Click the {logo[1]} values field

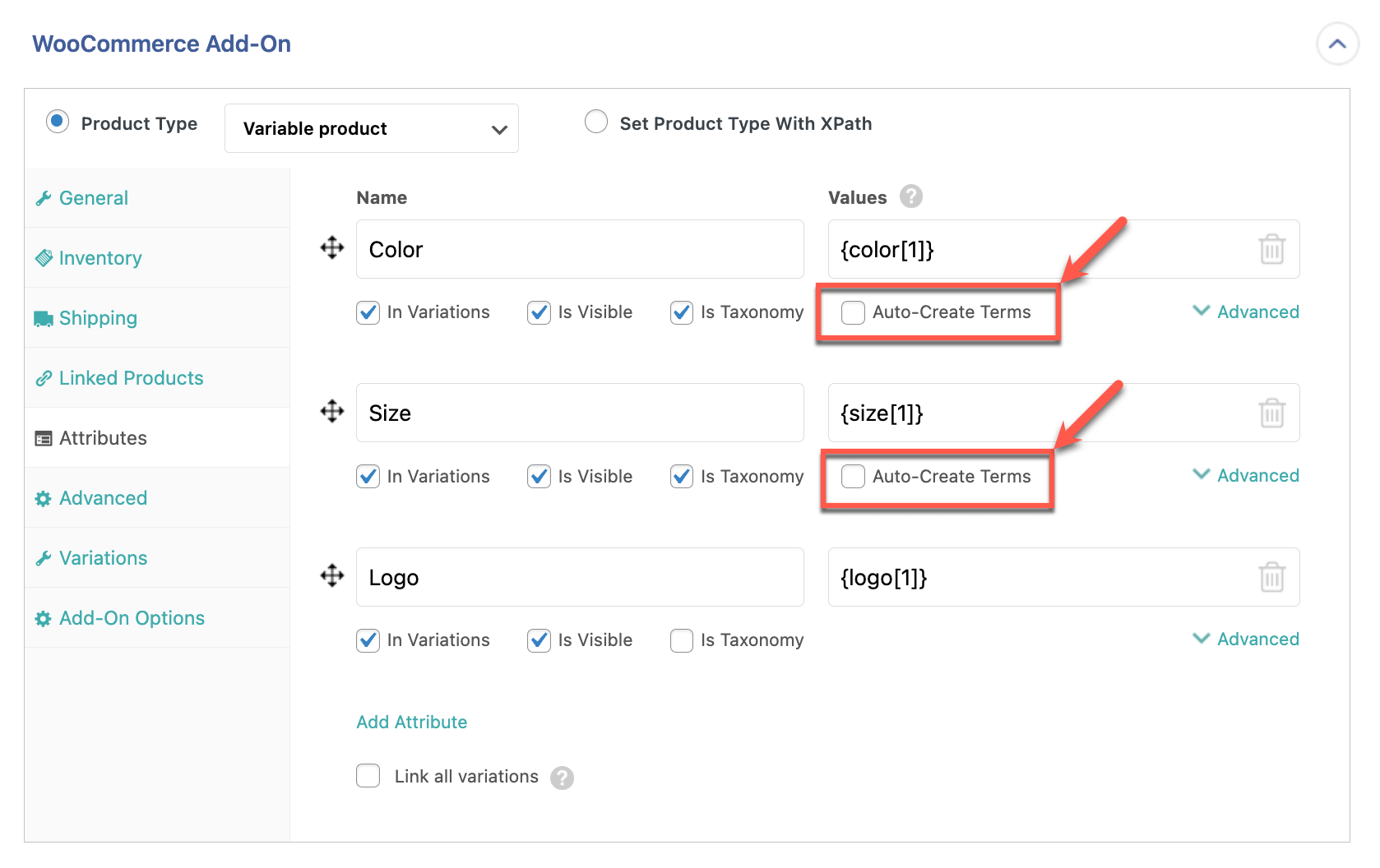click(x=1063, y=577)
